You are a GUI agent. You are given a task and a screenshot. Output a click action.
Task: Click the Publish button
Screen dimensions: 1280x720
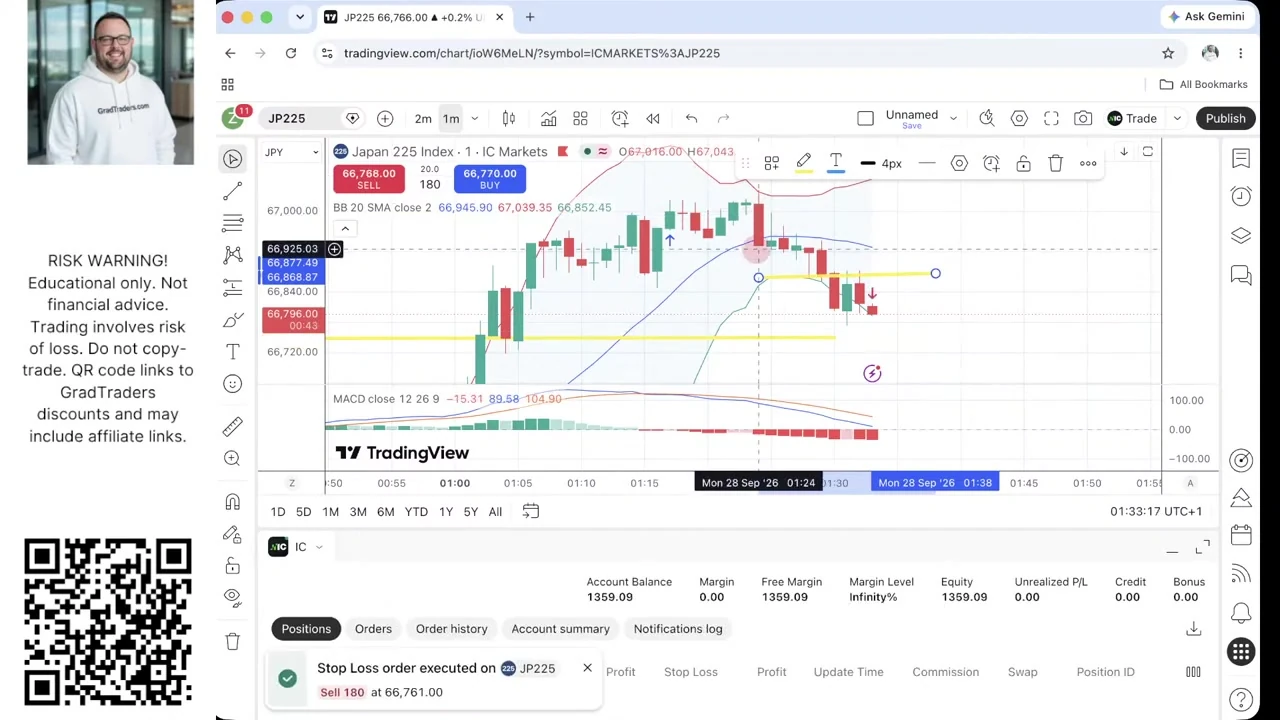click(1225, 118)
